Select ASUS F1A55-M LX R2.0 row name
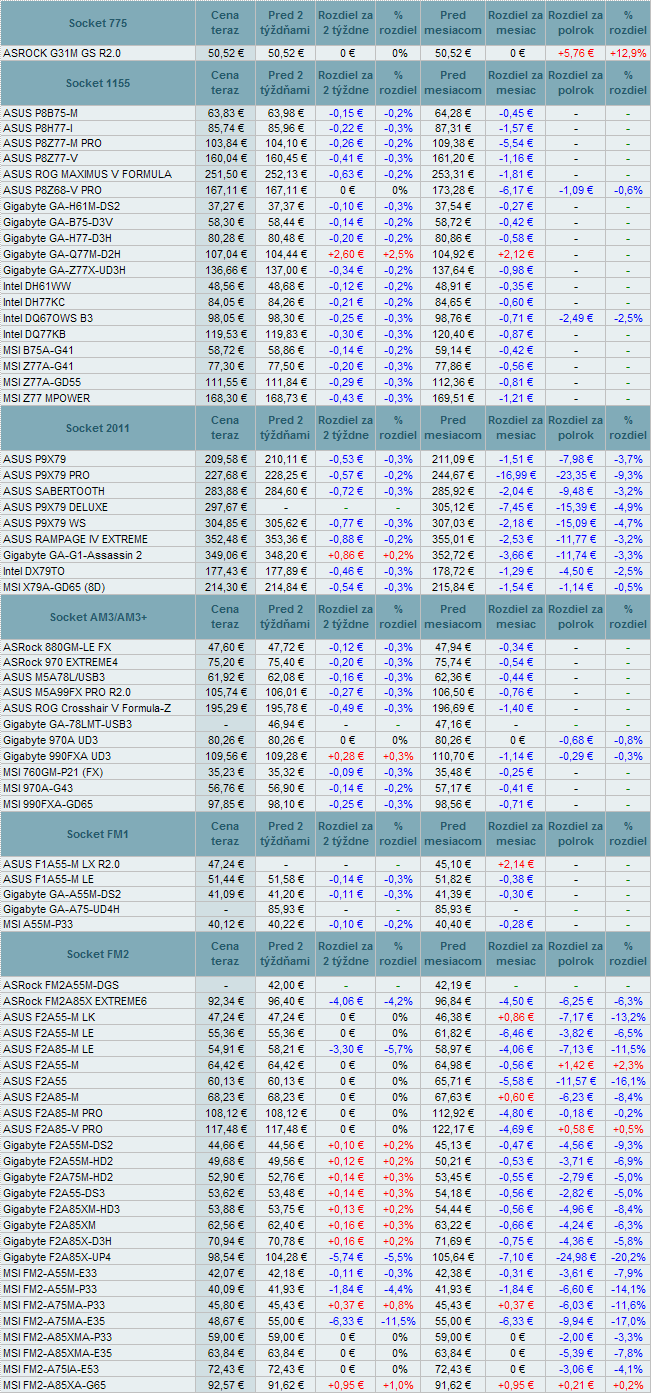Screen dimensions: 651x1393 (x=61, y=864)
